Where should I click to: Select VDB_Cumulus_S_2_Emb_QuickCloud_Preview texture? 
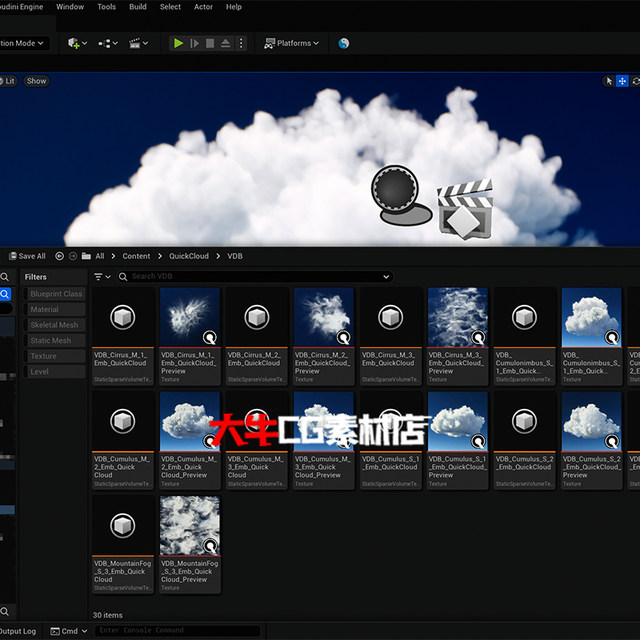(x=591, y=440)
